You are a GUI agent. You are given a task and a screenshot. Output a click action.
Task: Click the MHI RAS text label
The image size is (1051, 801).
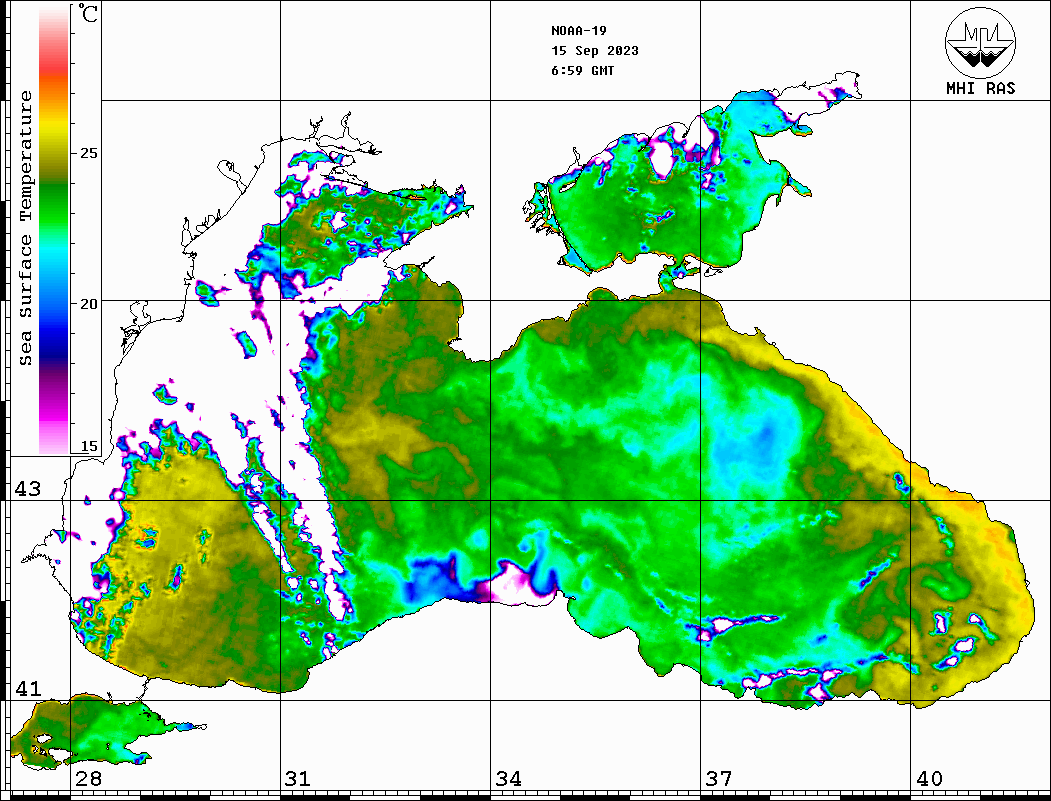[x=980, y=89]
